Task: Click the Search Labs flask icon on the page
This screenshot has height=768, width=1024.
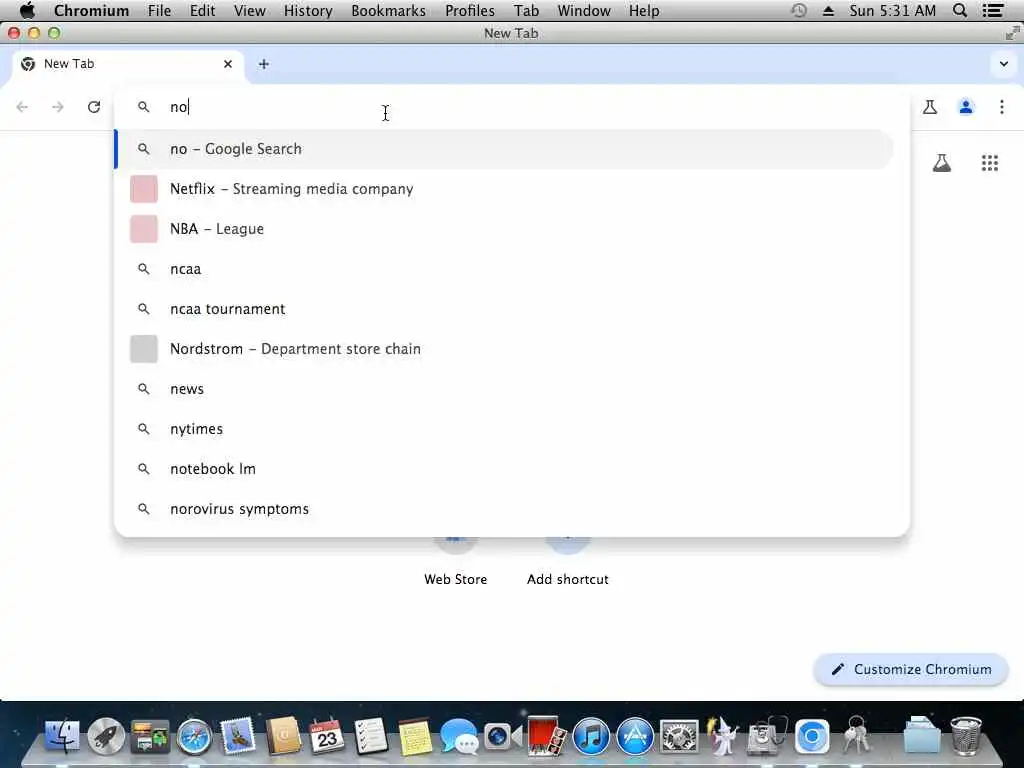Action: (942, 163)
